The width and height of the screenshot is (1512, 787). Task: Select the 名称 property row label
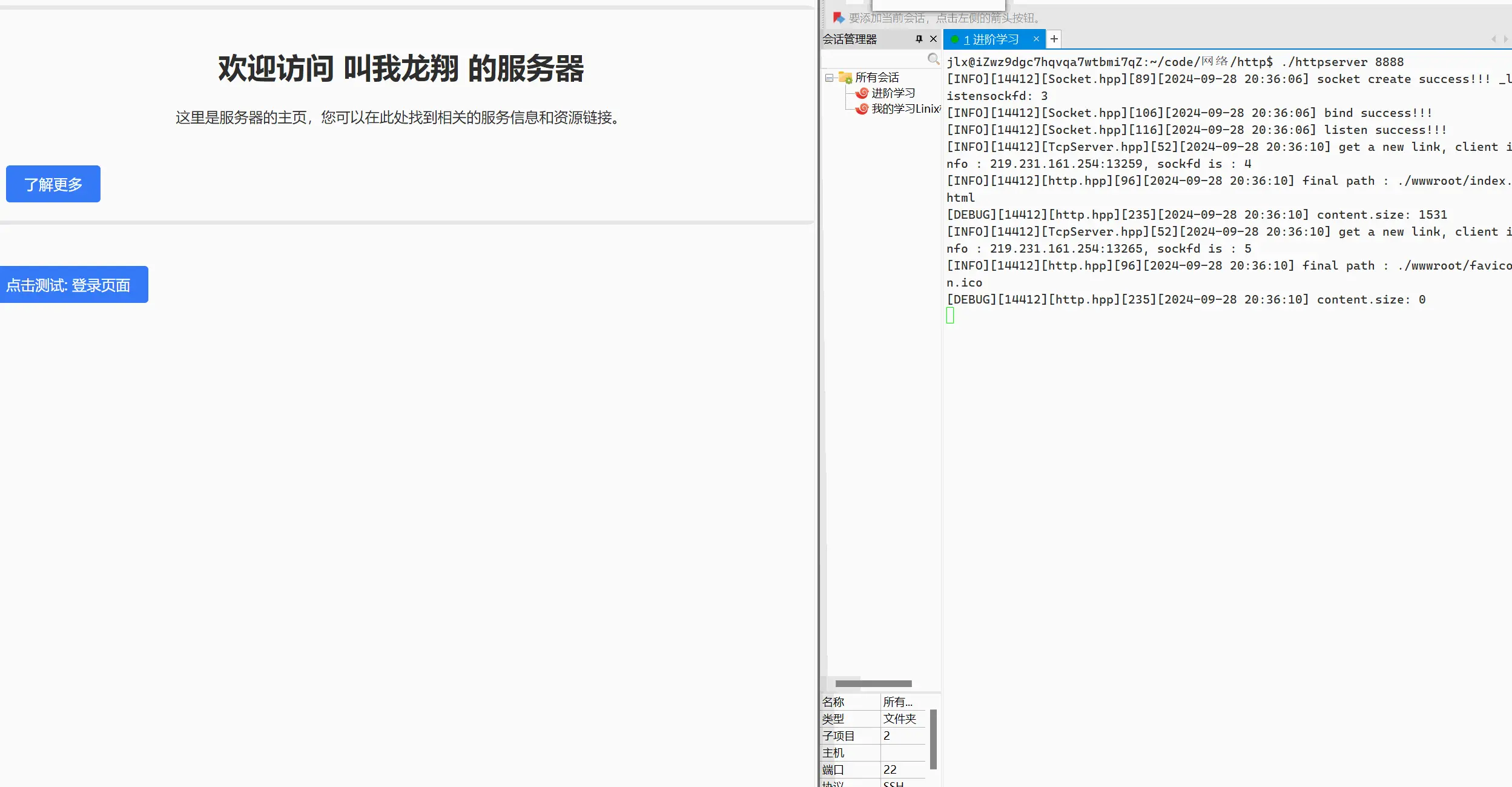pos(833,702)
